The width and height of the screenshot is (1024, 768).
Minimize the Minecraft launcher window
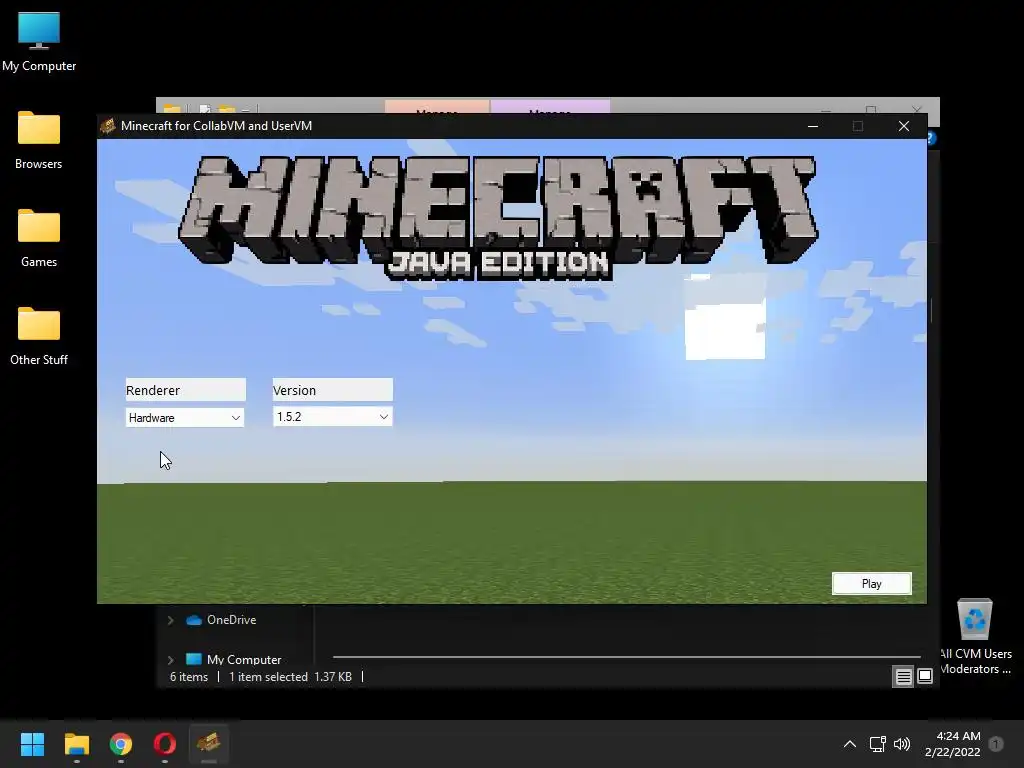click(x=813, y=126)
